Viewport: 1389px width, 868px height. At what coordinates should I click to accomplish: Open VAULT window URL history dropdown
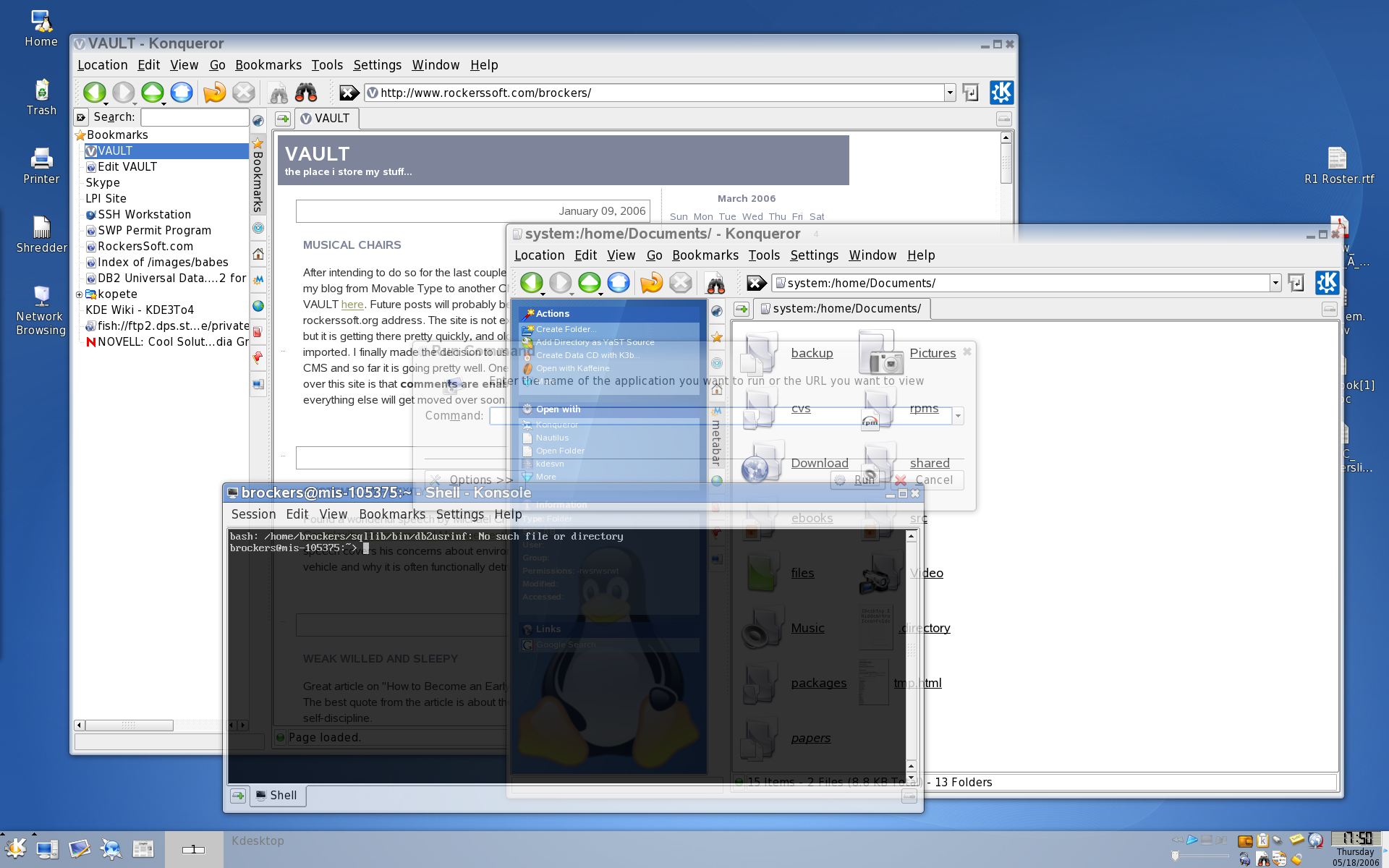tap(950, 93)
